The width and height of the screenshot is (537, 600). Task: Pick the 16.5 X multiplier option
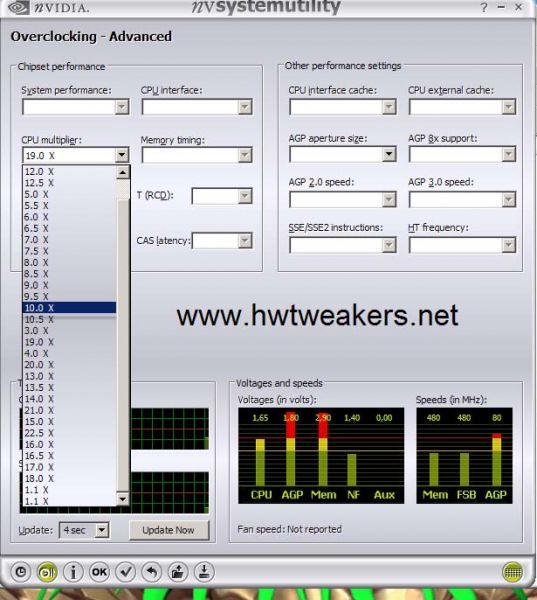coord(69,456)
